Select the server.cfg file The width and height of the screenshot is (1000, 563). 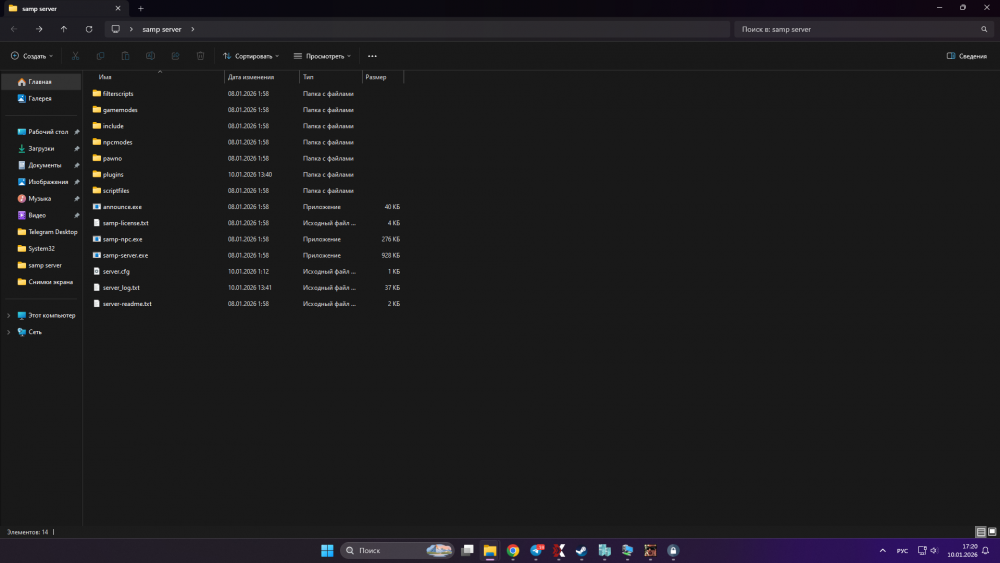(x=116, y=271)
